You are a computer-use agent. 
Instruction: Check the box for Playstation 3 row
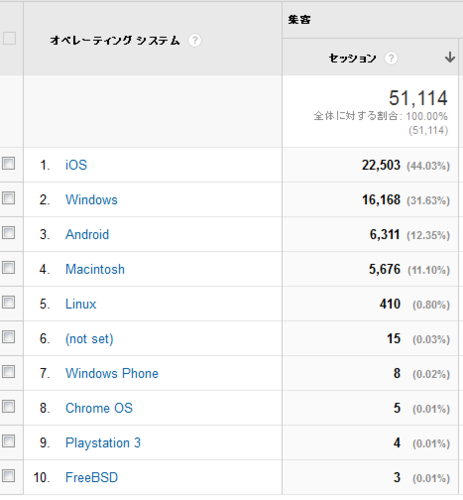(x=9, y=441)
